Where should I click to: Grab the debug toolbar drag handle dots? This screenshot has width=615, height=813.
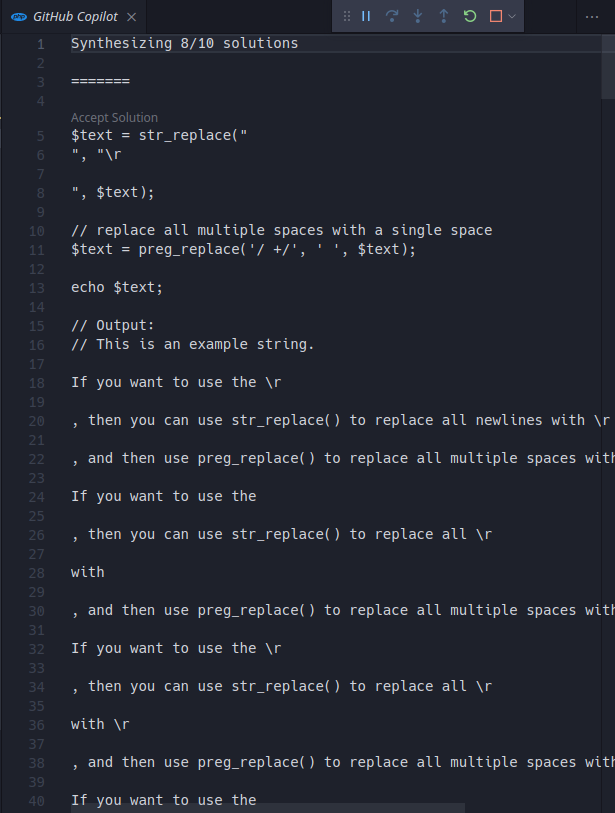(347, 16)
